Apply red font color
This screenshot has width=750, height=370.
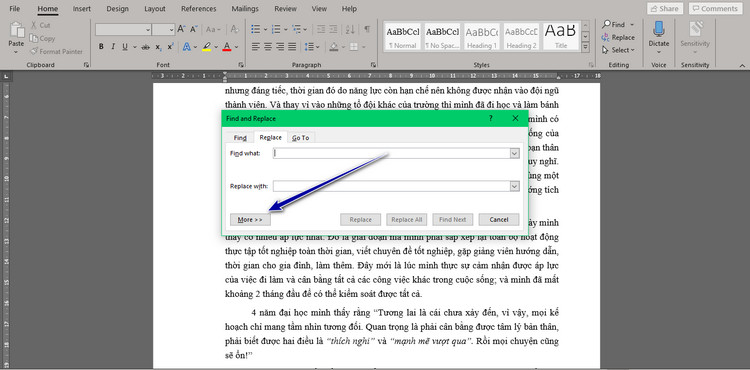(227, 47)
